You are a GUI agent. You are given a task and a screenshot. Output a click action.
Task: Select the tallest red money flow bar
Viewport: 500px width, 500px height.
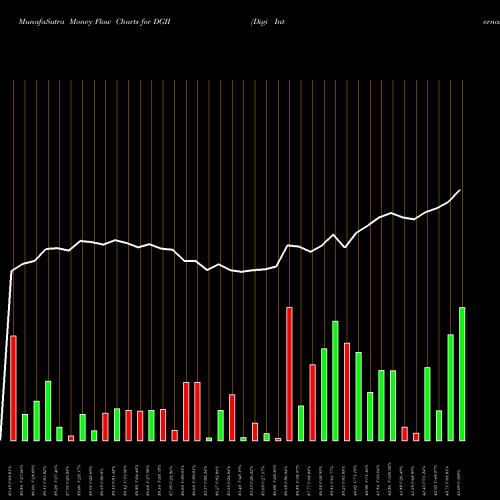[x=289, y=374]
